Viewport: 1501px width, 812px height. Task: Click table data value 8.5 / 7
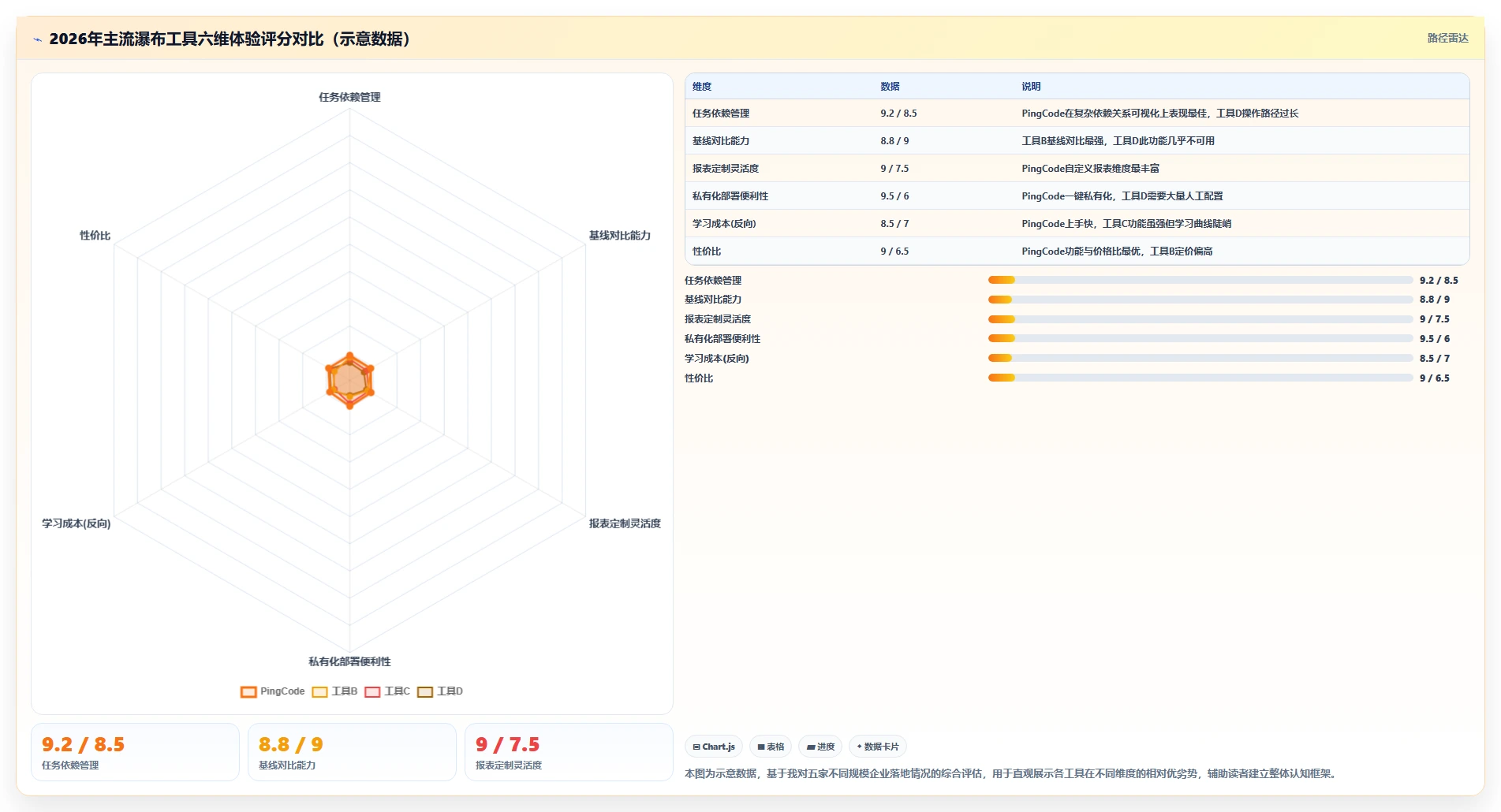[894, 224]
